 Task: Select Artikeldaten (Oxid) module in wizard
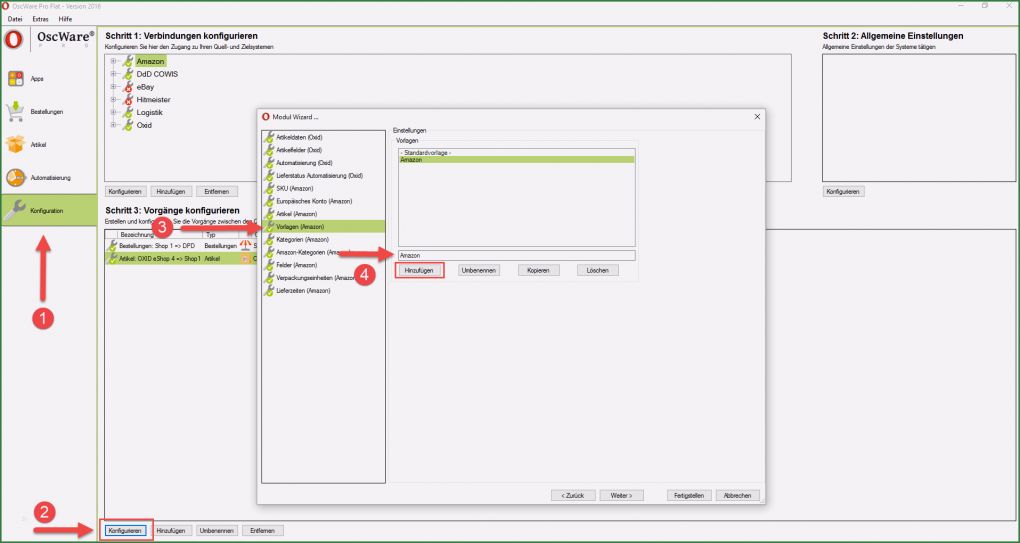[x=299, y=136]
